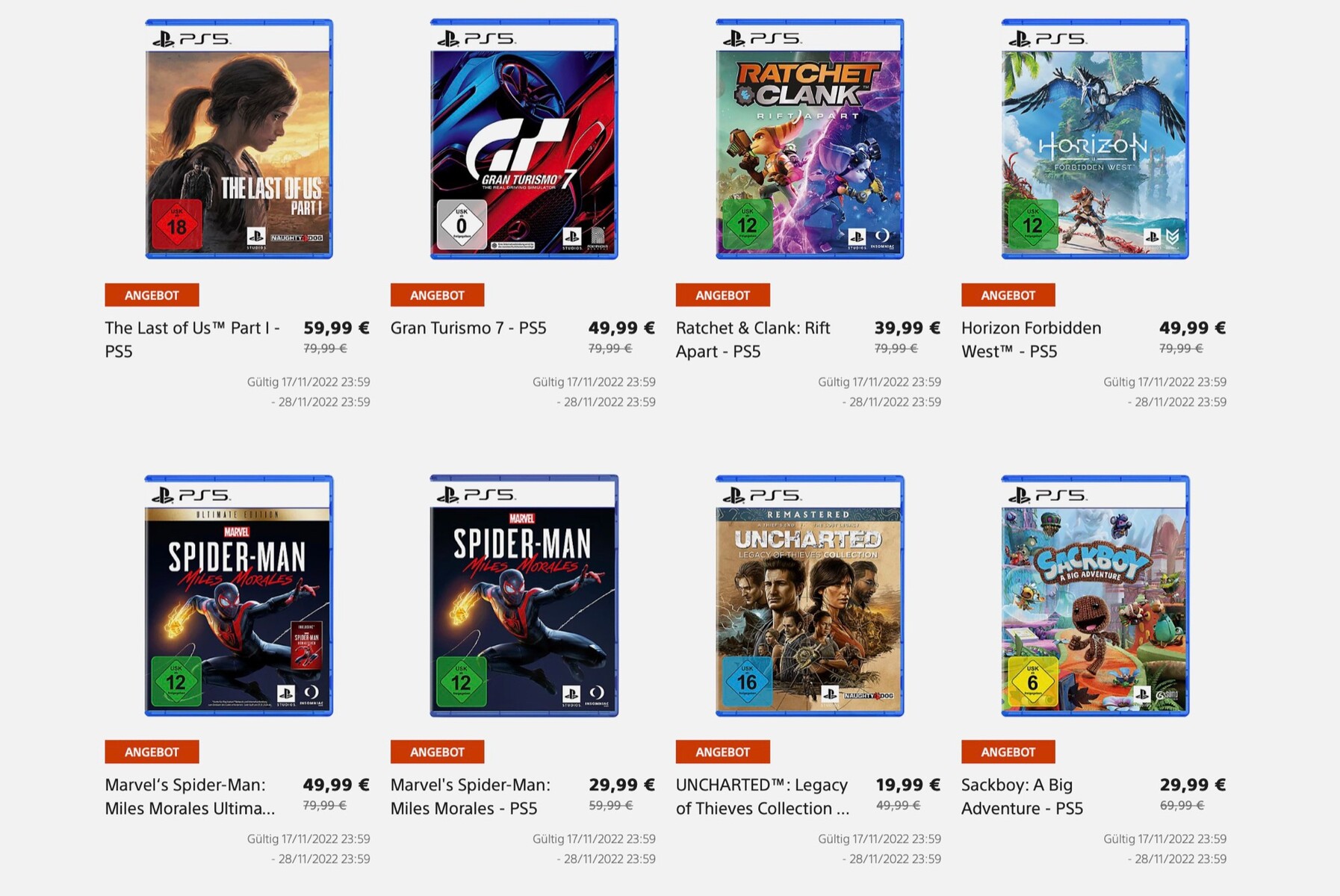Open Uncharted Legacy of Thieves cover
1340x896 pixels.
point(810,596)
